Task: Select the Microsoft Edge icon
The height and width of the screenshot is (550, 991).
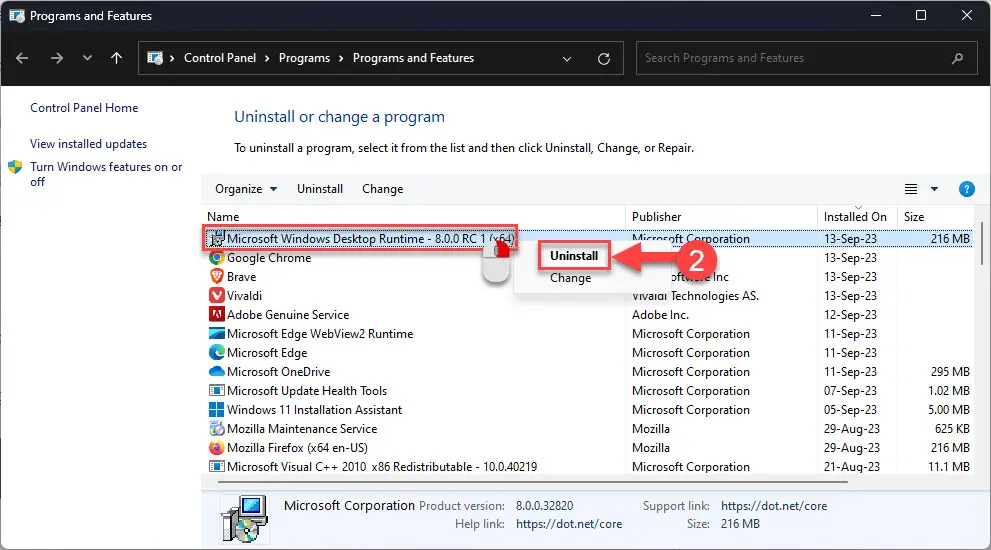Action: pyautogui.click(x=217, y=353)
